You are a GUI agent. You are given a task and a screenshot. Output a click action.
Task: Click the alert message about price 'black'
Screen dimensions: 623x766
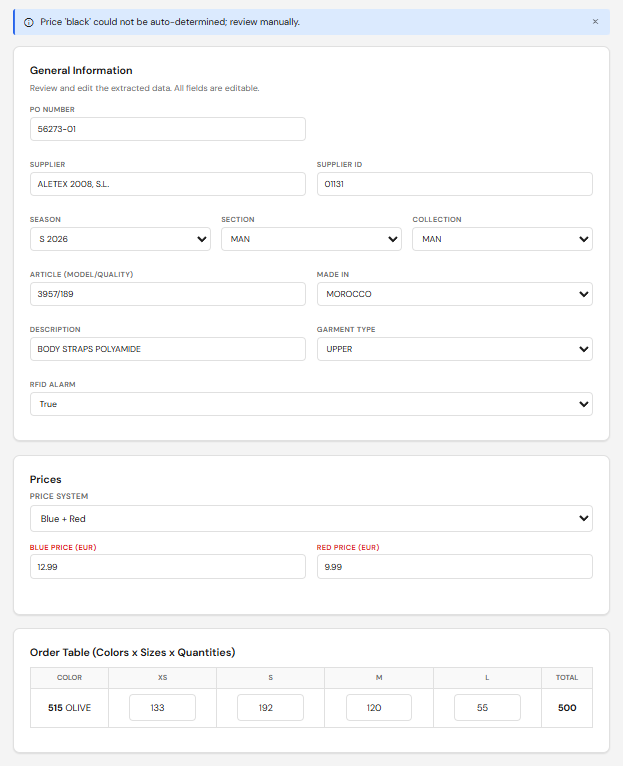pyautogui.click(x=170, y=22)
